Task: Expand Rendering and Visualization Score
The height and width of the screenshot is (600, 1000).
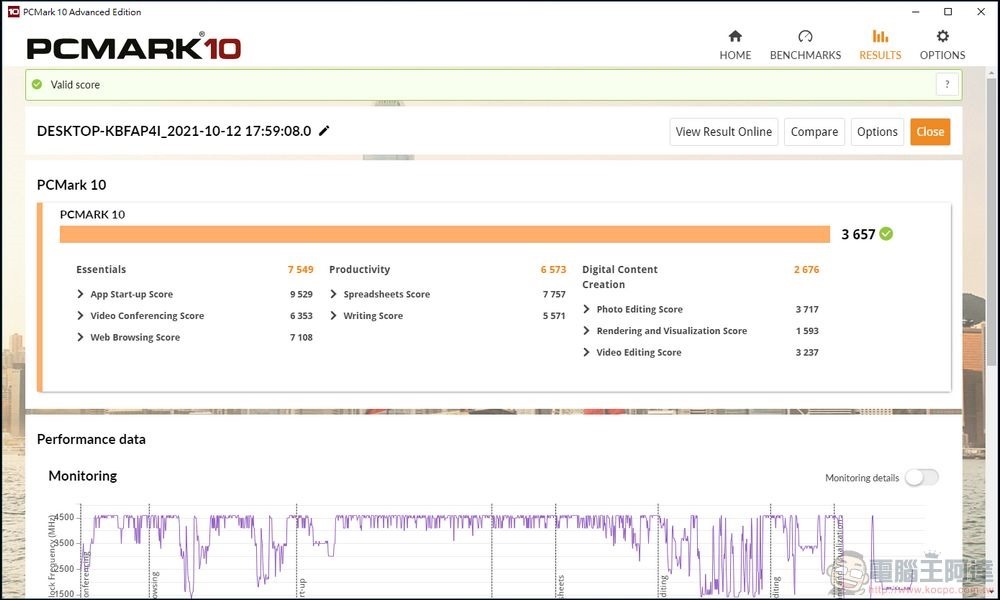Action: (x=586, y=331)
